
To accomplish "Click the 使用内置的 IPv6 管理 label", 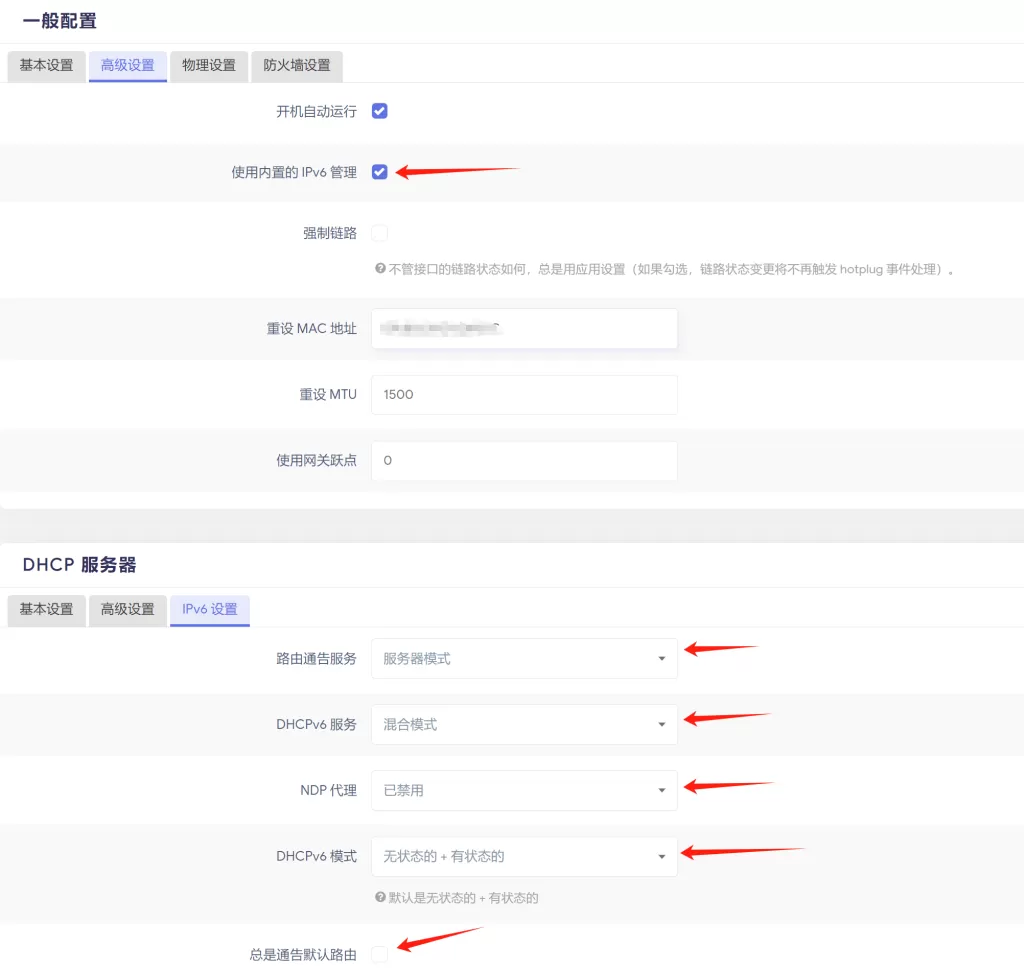I will [294, 172].
